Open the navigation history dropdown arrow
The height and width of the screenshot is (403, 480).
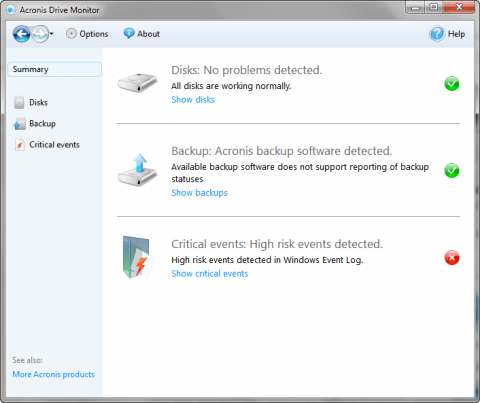(52, 34)
